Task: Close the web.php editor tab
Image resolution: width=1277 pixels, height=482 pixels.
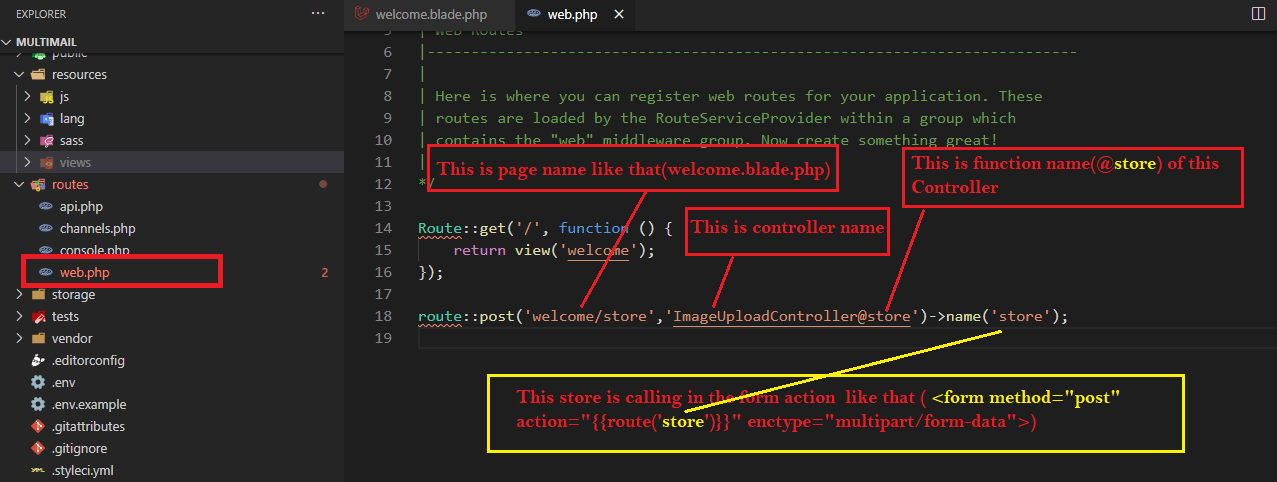Action: (620, 15)
